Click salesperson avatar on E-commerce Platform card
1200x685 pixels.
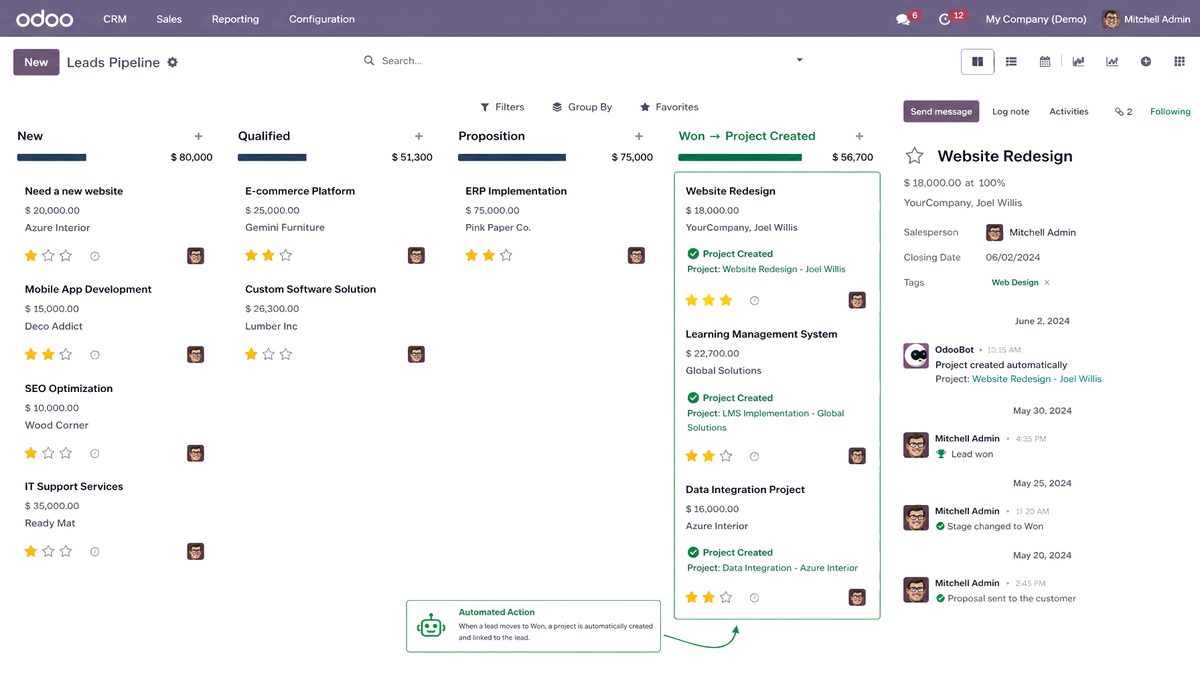point(416,256)
